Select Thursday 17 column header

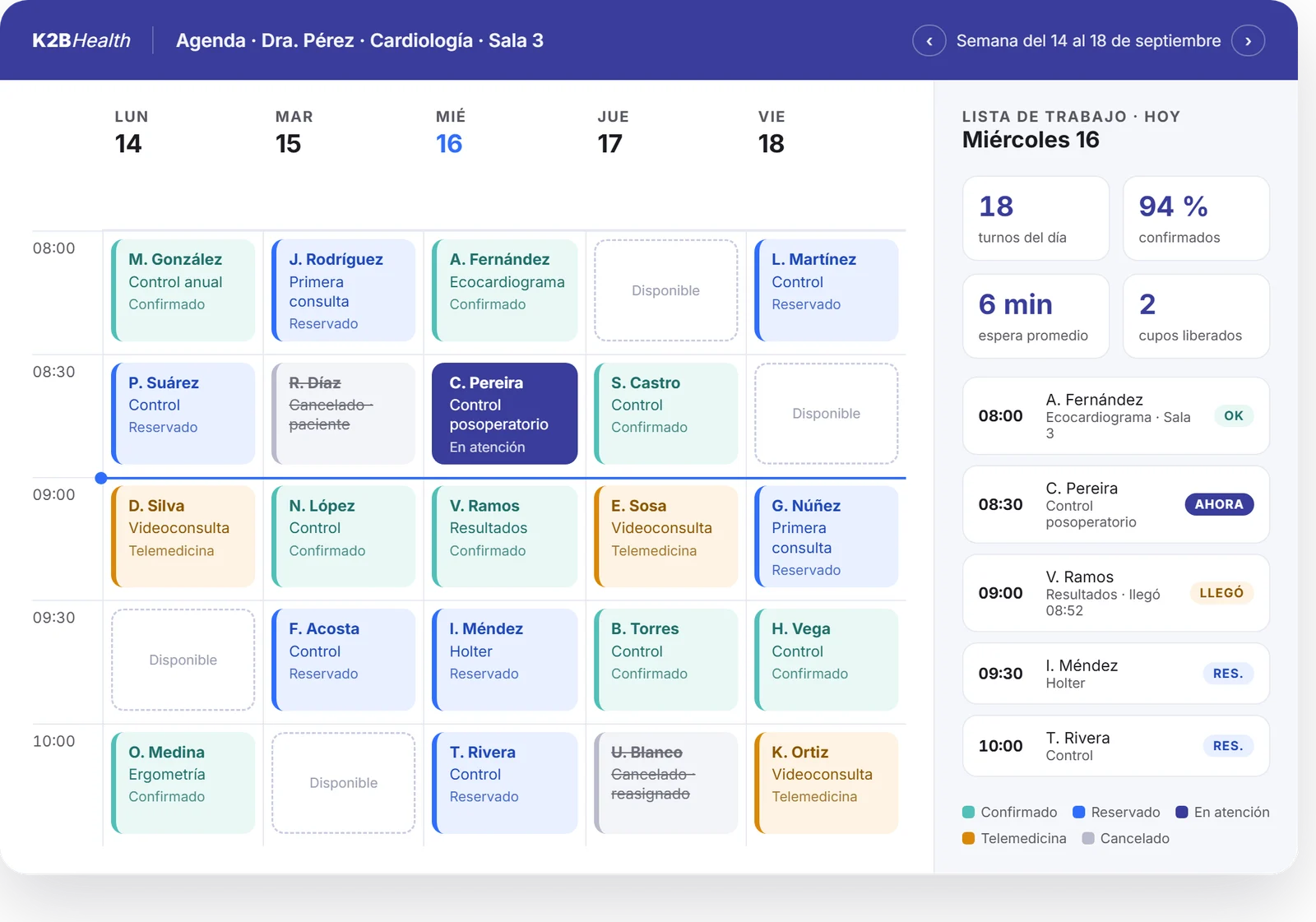click(613, 132)
